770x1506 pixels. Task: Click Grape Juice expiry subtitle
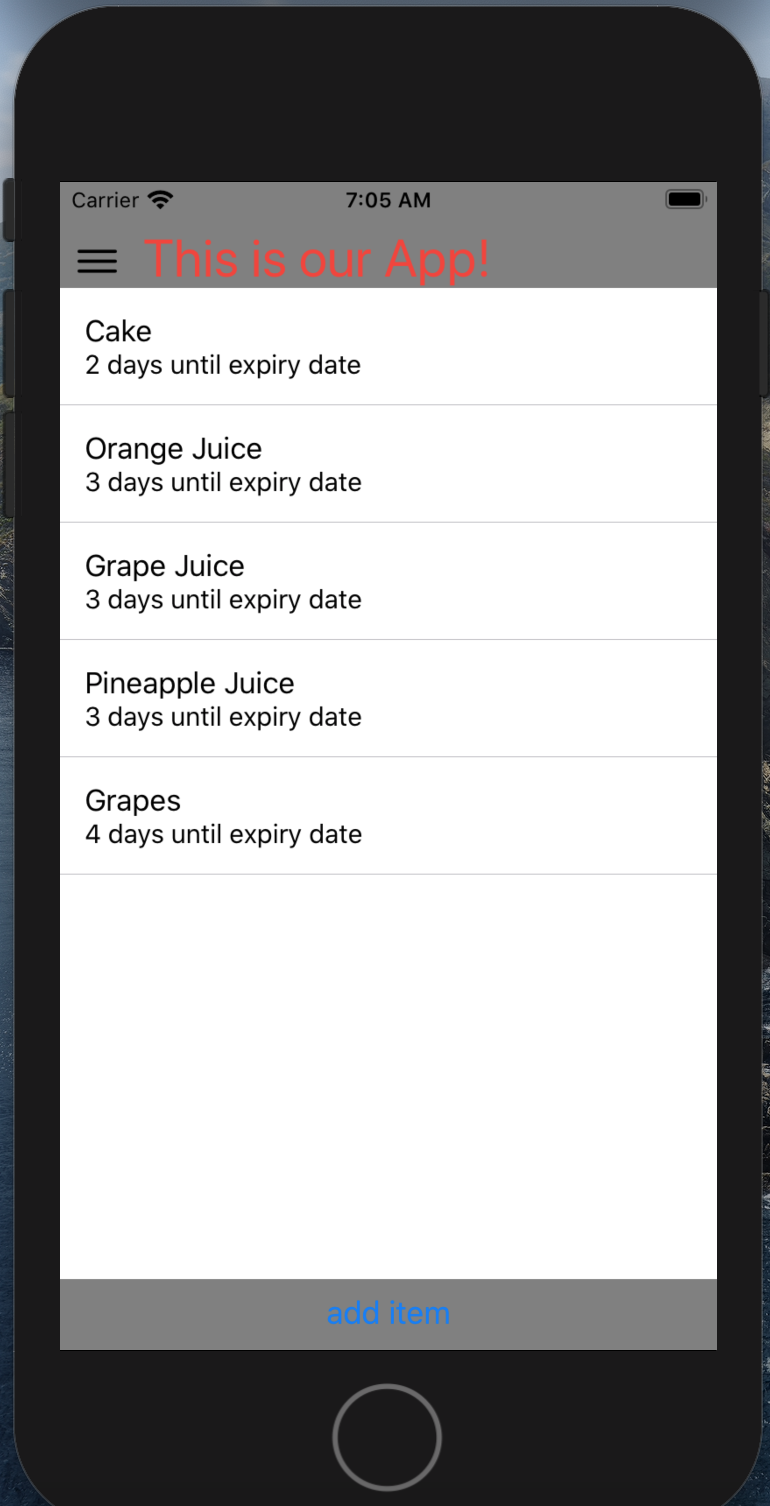(223, 599)
